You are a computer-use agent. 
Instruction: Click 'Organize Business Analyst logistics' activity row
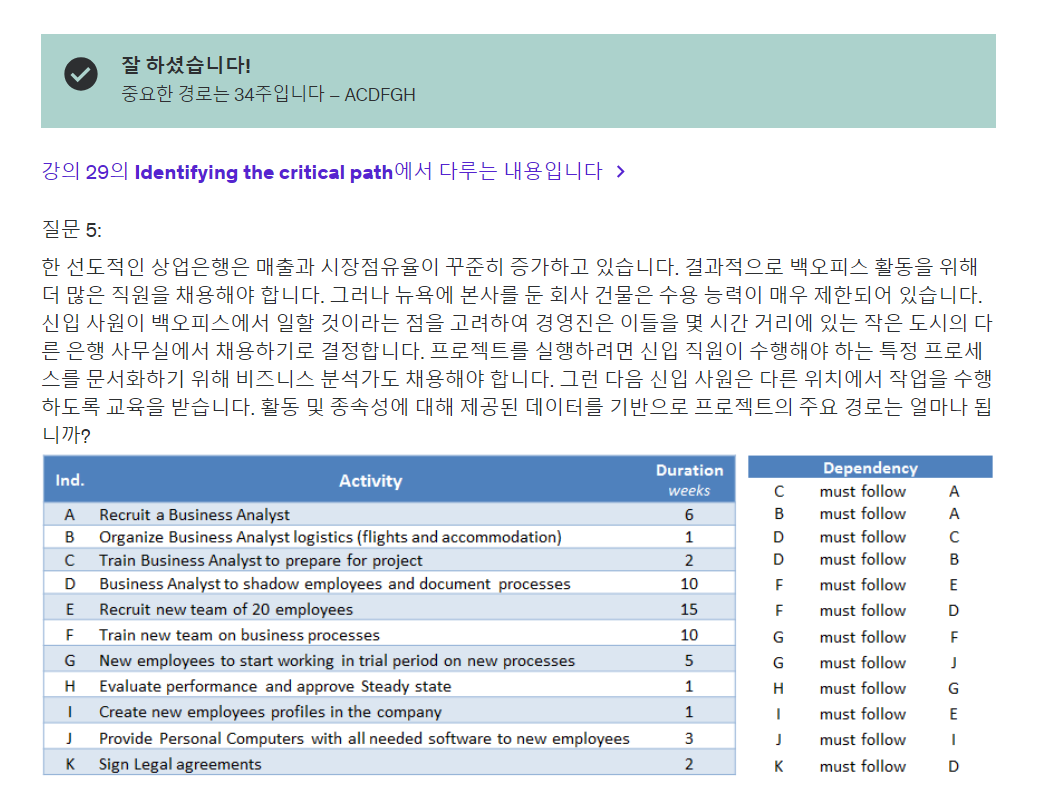point(389,537)
